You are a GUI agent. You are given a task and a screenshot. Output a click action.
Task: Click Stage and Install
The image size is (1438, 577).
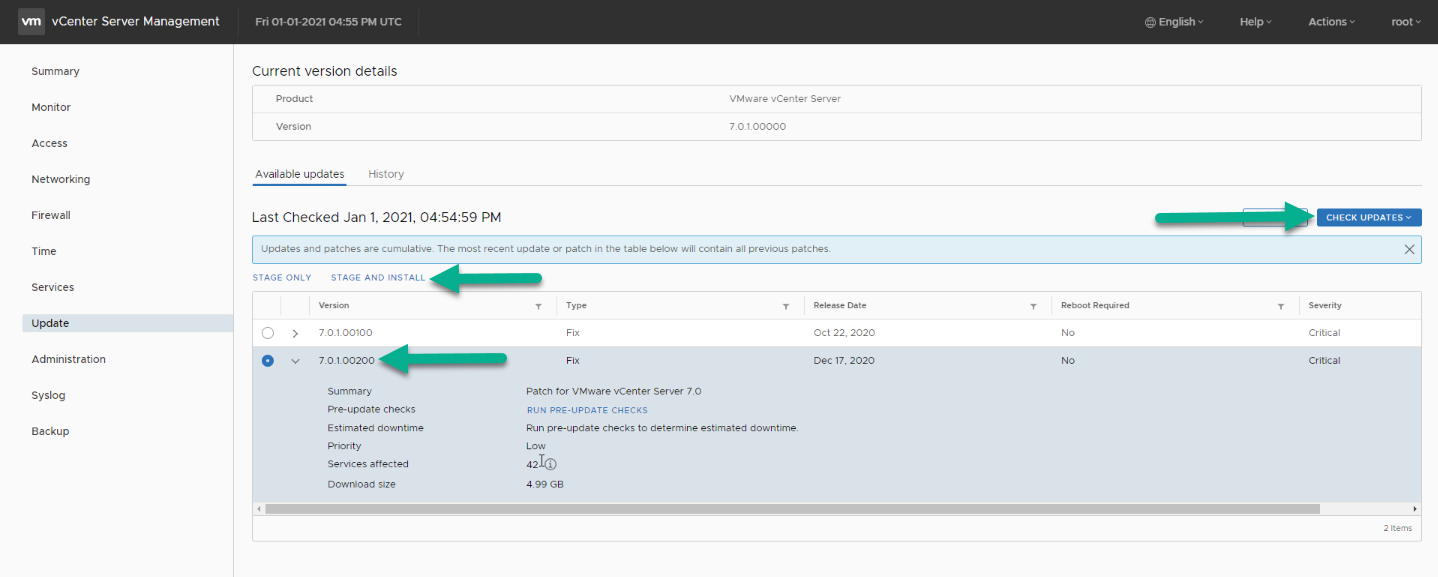(378, 277)
